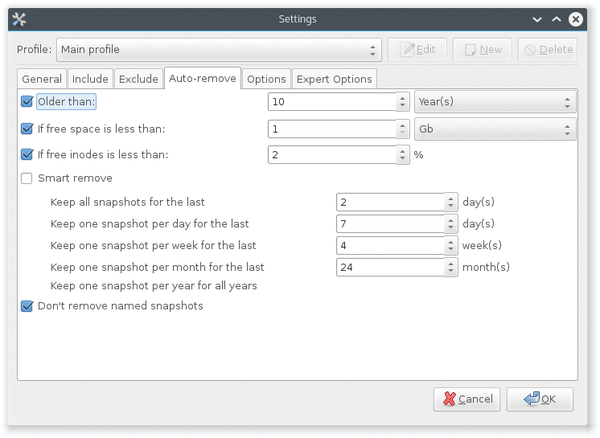
Task: Confirm settings with the OK button
Action: [x=540, y=399]
